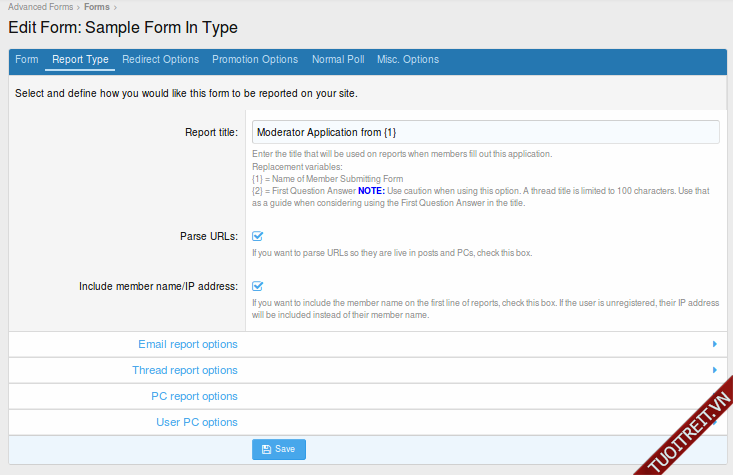Image resolution: width=733 pixels, height=475 pixels.
Task: Expand Thread report options section
Action: 185,370
